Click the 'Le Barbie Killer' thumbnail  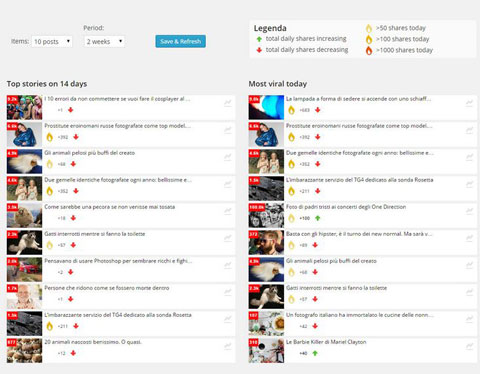tap(266, 350)
